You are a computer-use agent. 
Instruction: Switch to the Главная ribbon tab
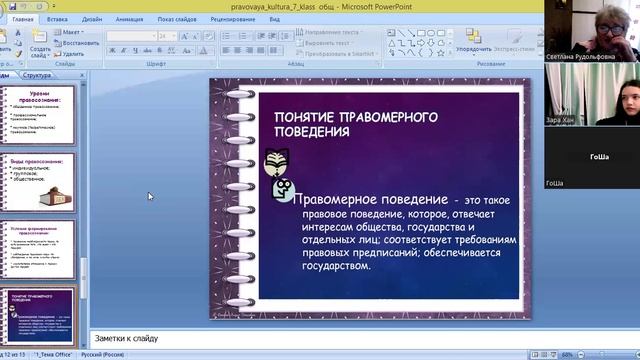point(23,19)
